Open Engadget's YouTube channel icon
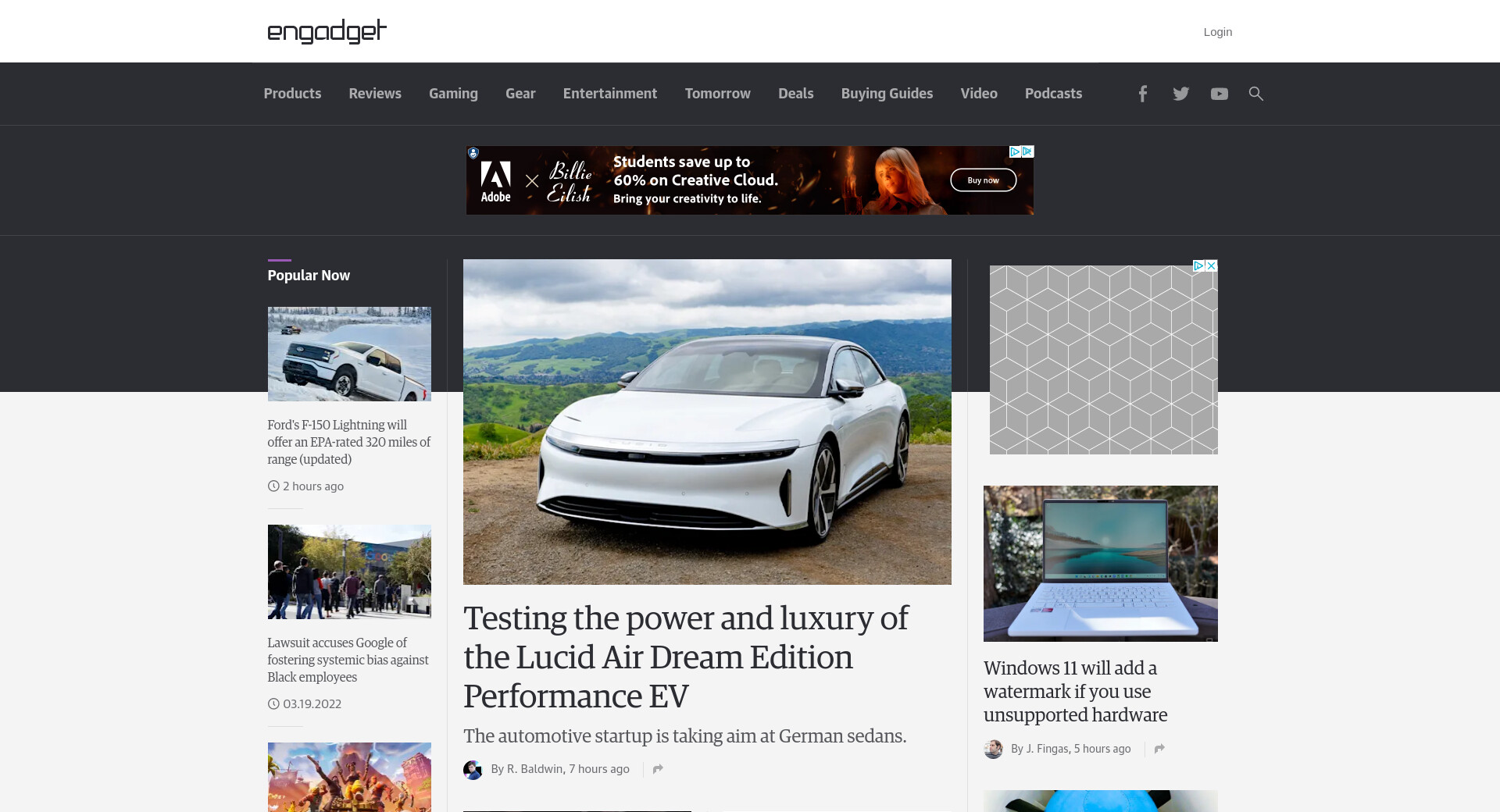The image size is (1500, 812). tap(1219, 94)
